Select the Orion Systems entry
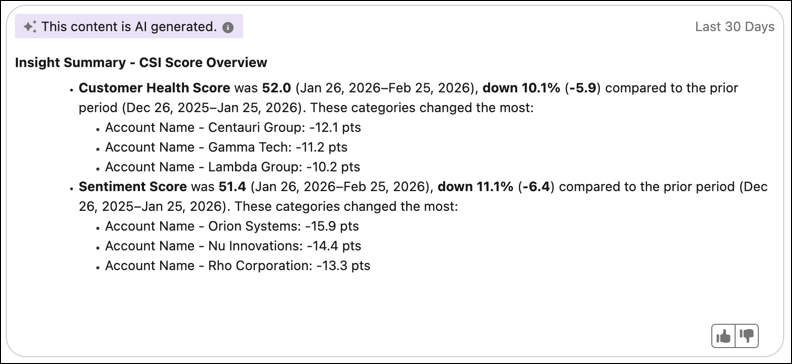The image size is (792, 364). [x=232, y=226]
